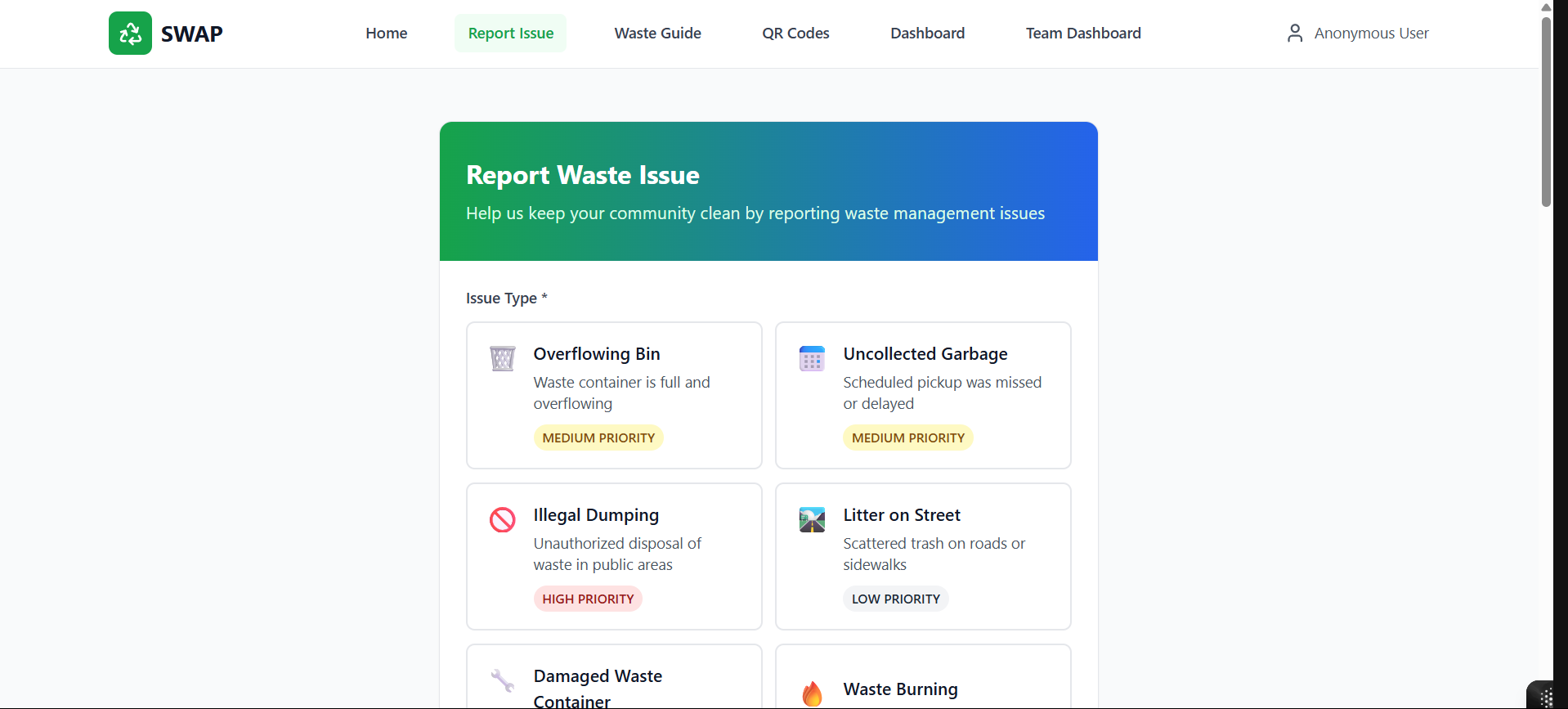The height and width of the screenshot is (709, 1568).
Task: Click 'Scattered trash on roads or sidewalks' text
Action: click(x=934, y=554)
